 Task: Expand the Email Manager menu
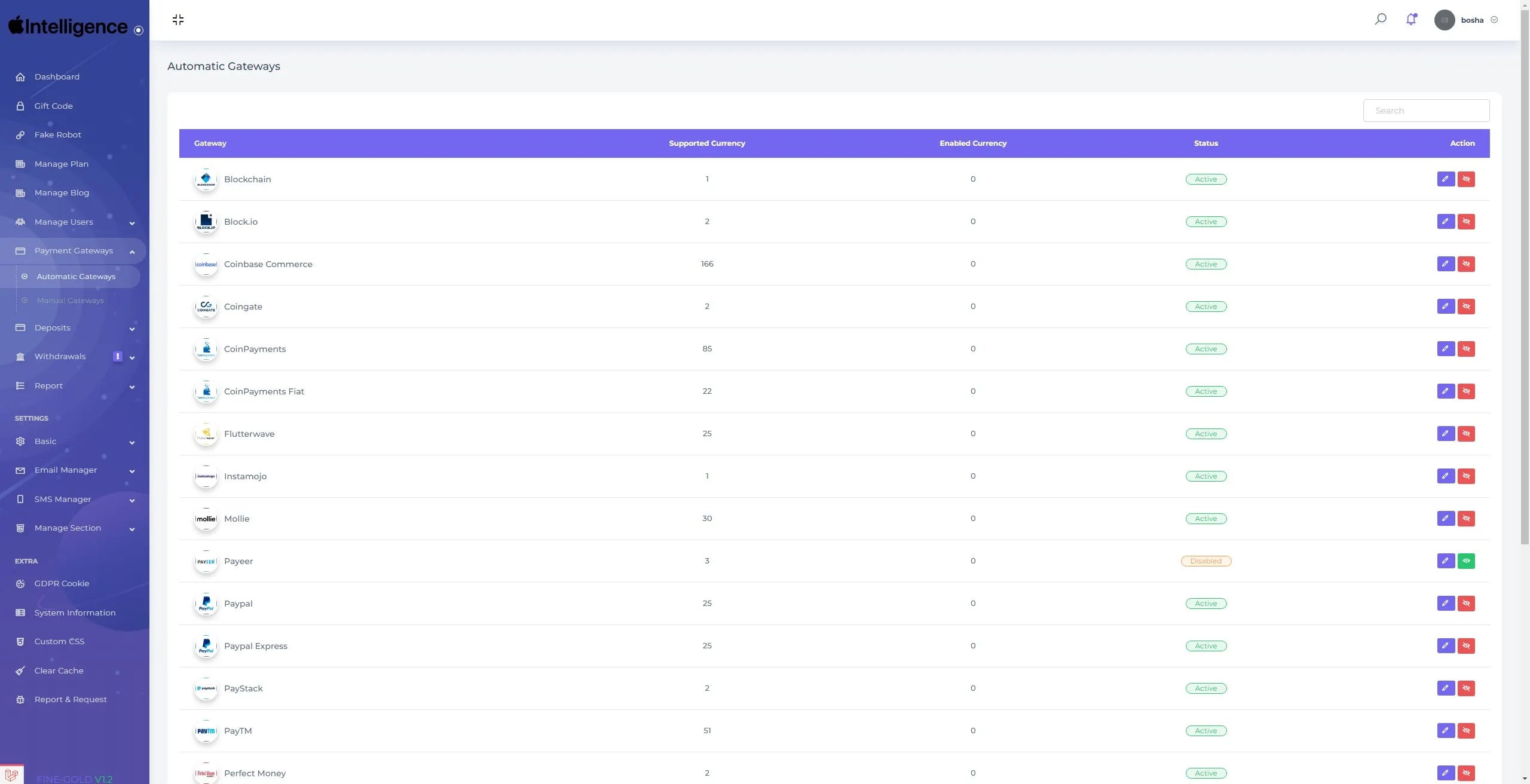click(x=73, y=470)
